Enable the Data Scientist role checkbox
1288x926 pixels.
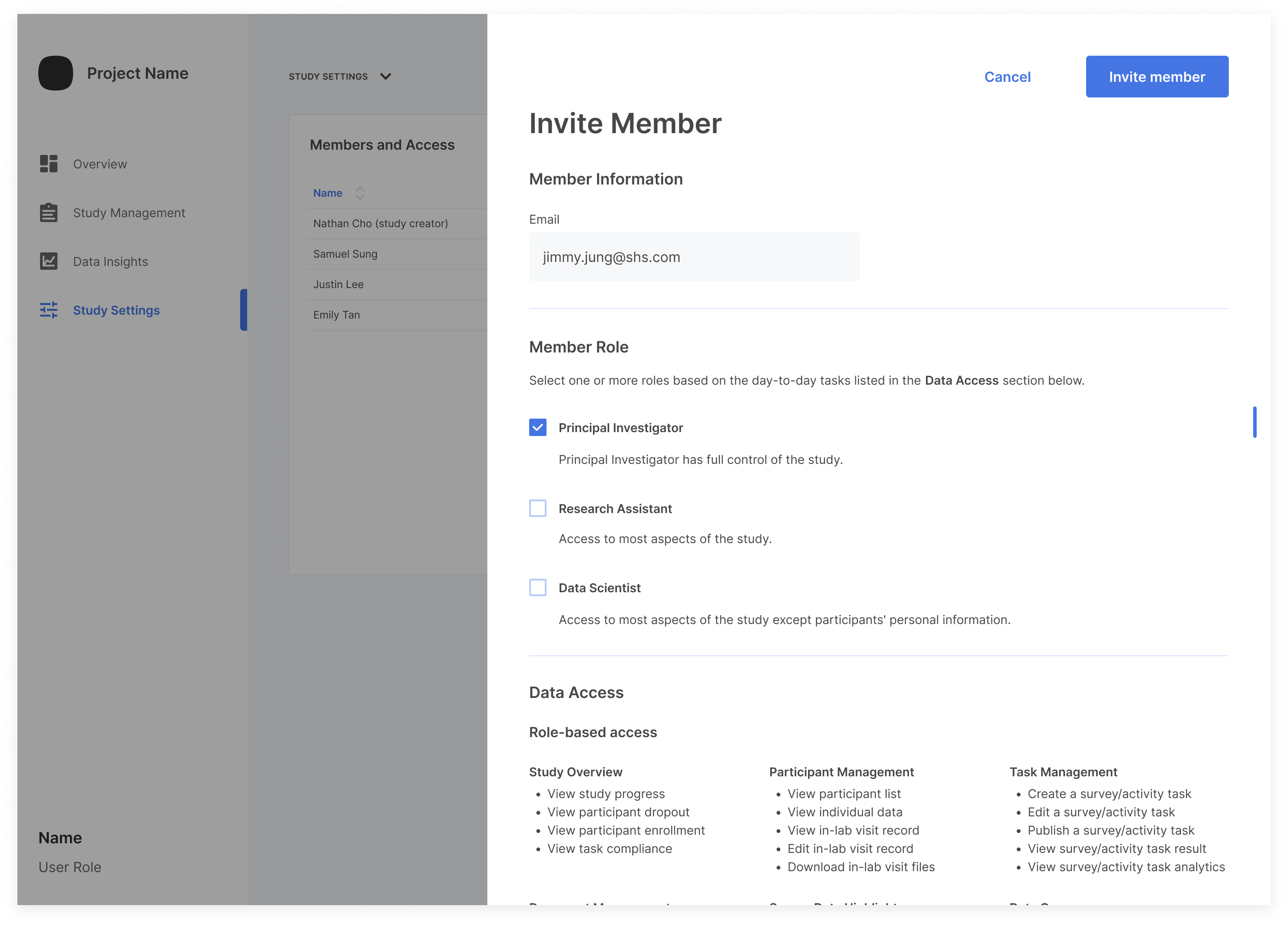(x=537, y=587)
